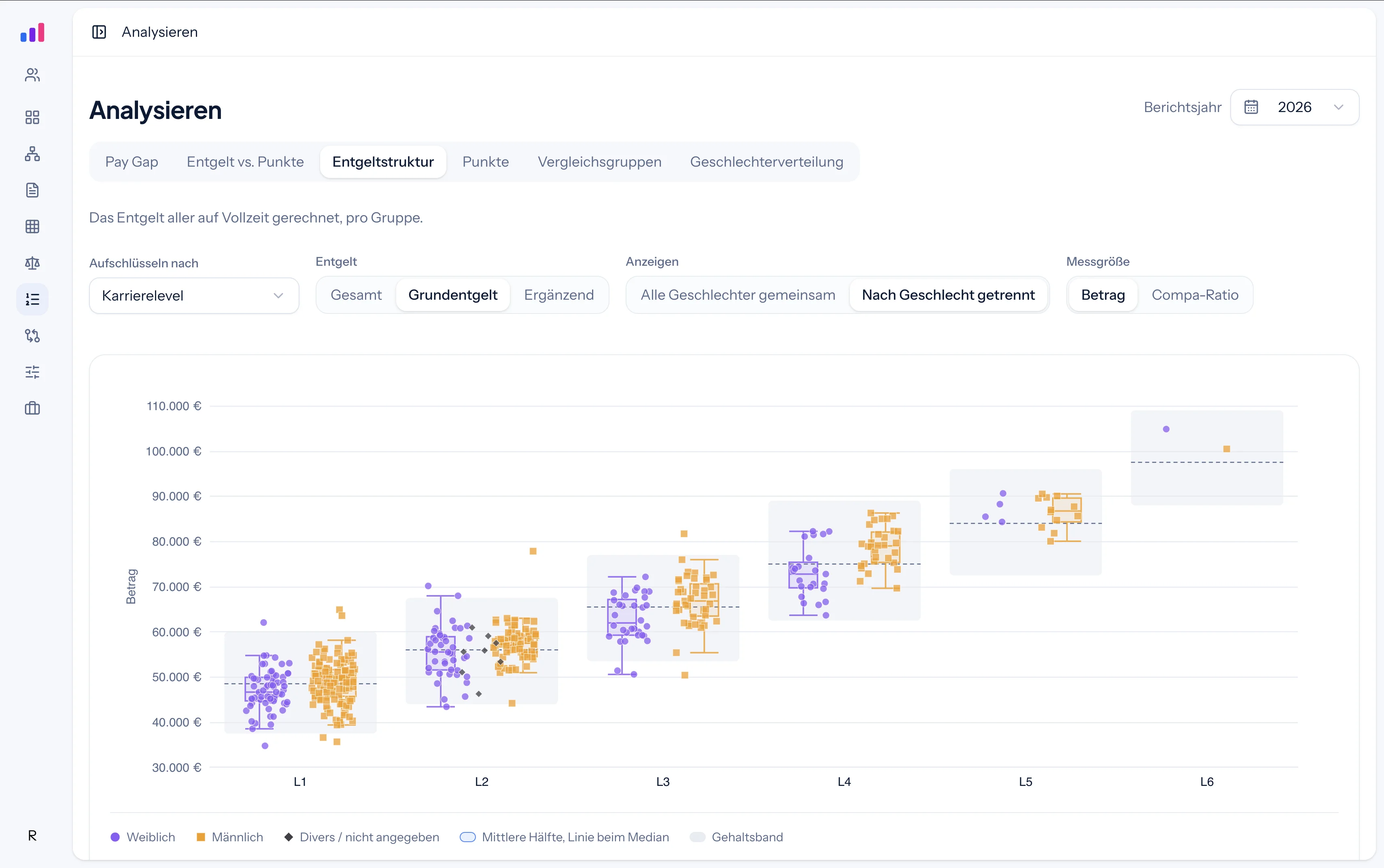Switch Messgröße to Compa-Ratio

click(1195, 295)
